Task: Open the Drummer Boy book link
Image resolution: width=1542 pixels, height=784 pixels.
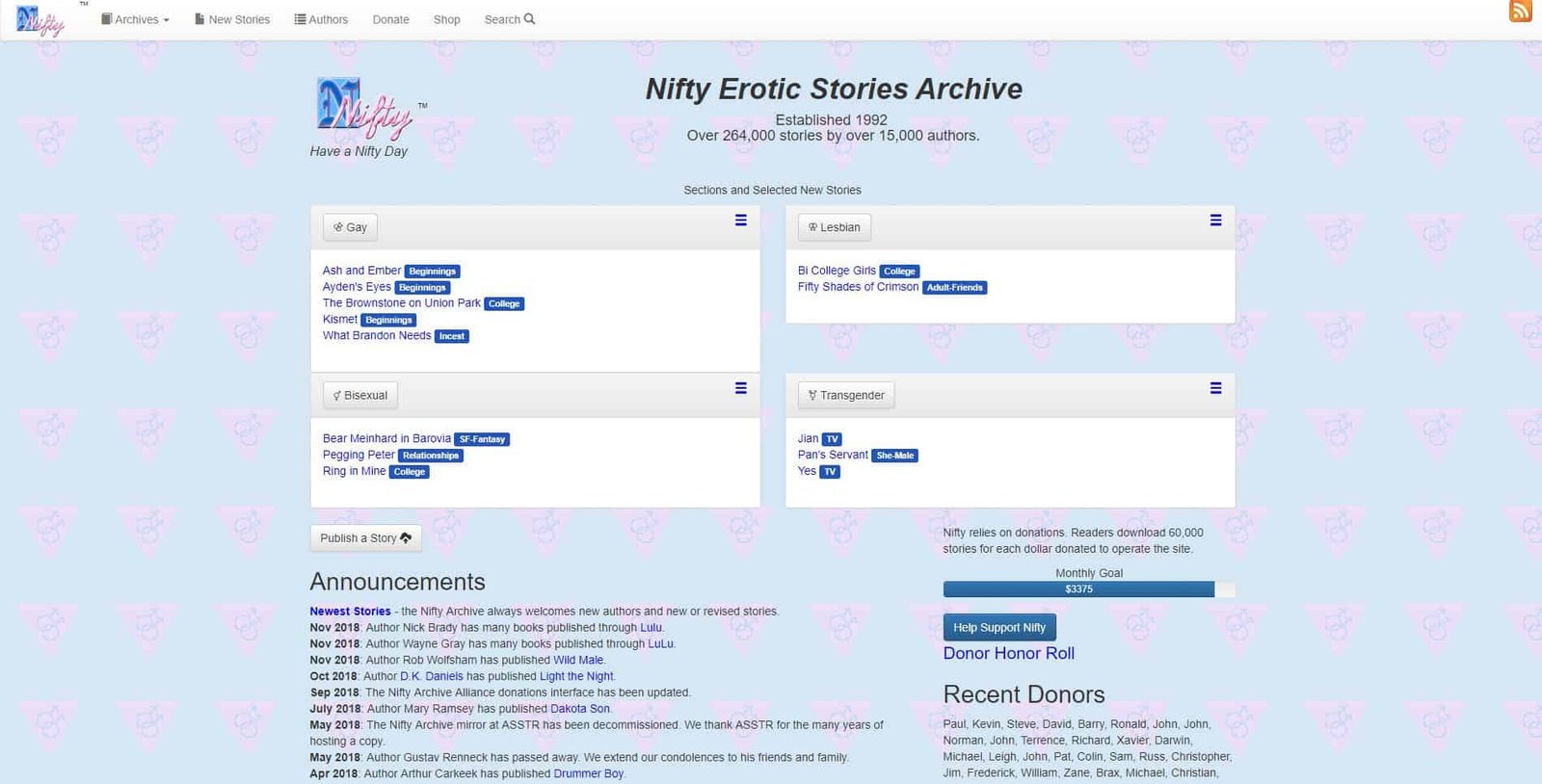Action: coord(588,773)
